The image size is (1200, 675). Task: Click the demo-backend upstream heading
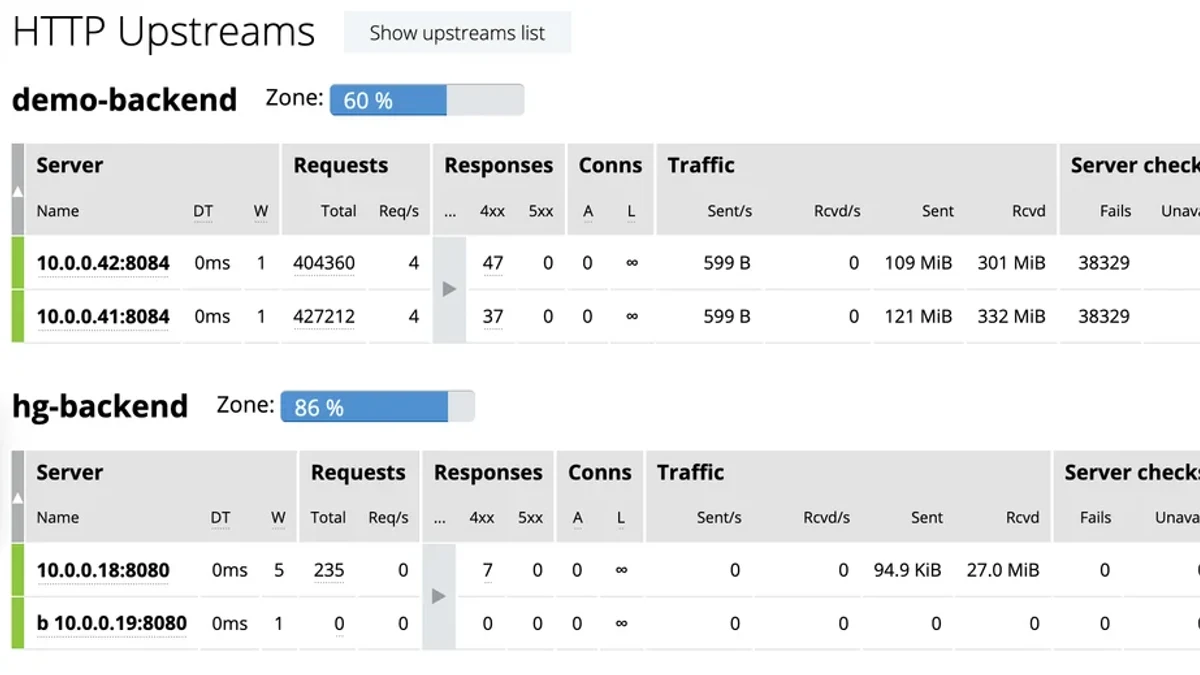click(x=124, y=100)
